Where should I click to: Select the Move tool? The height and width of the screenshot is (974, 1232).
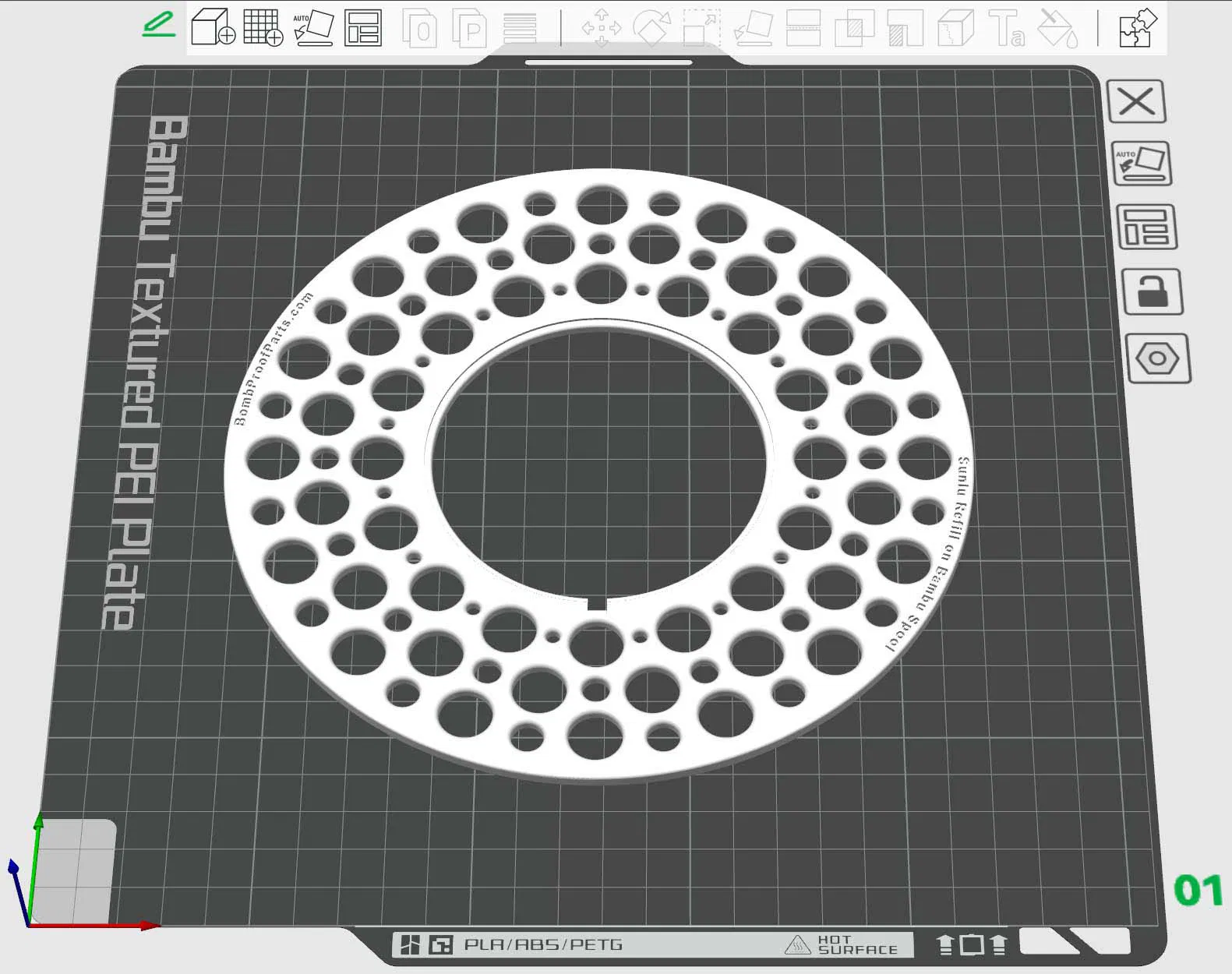602,28
